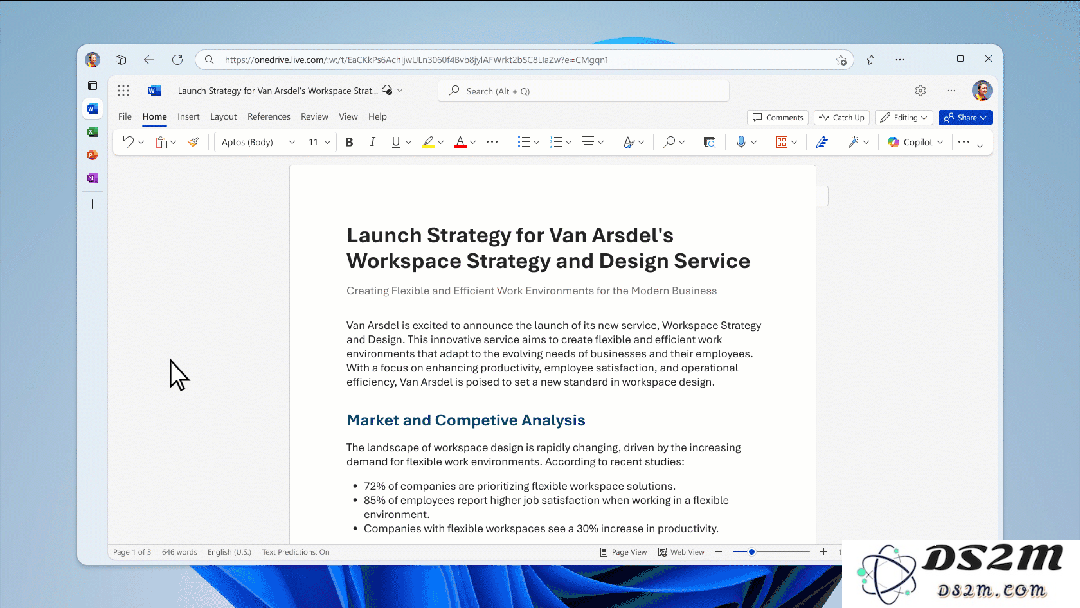1080x608 pixels.
Task: Click the Styles icon in the ribbon
Action: (x=628, y=142)
